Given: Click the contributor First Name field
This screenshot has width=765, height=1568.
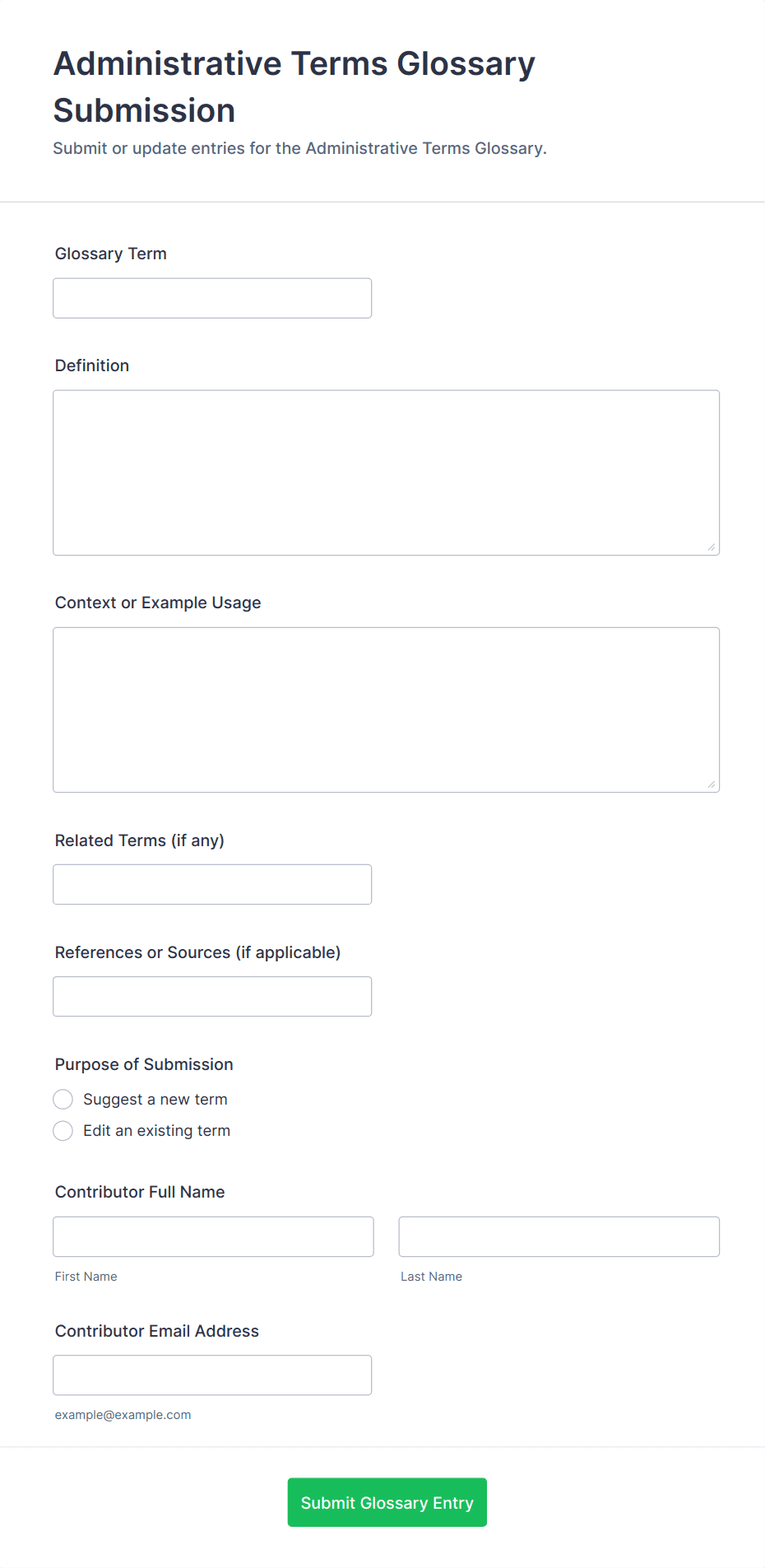Looking at the screenshot, I should 213,1236.
